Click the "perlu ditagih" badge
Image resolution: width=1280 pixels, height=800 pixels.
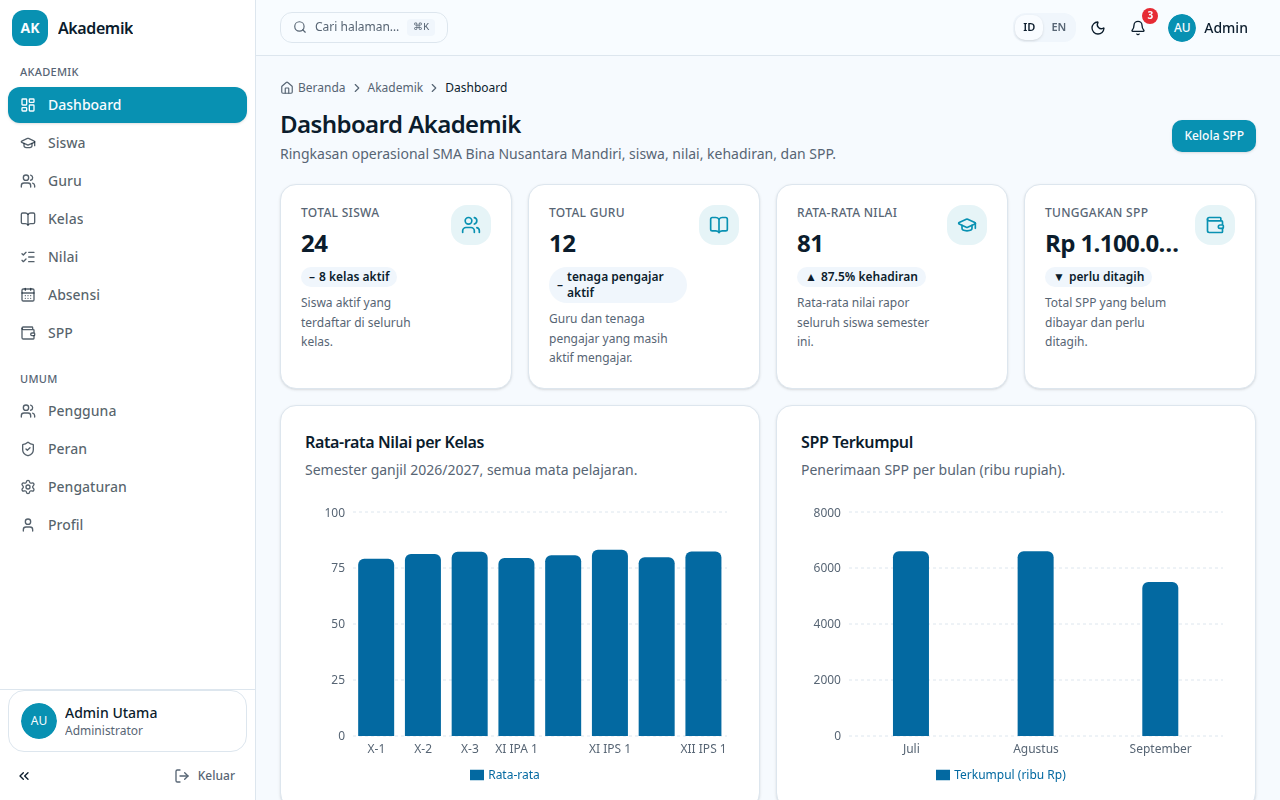click(1099, 277)
